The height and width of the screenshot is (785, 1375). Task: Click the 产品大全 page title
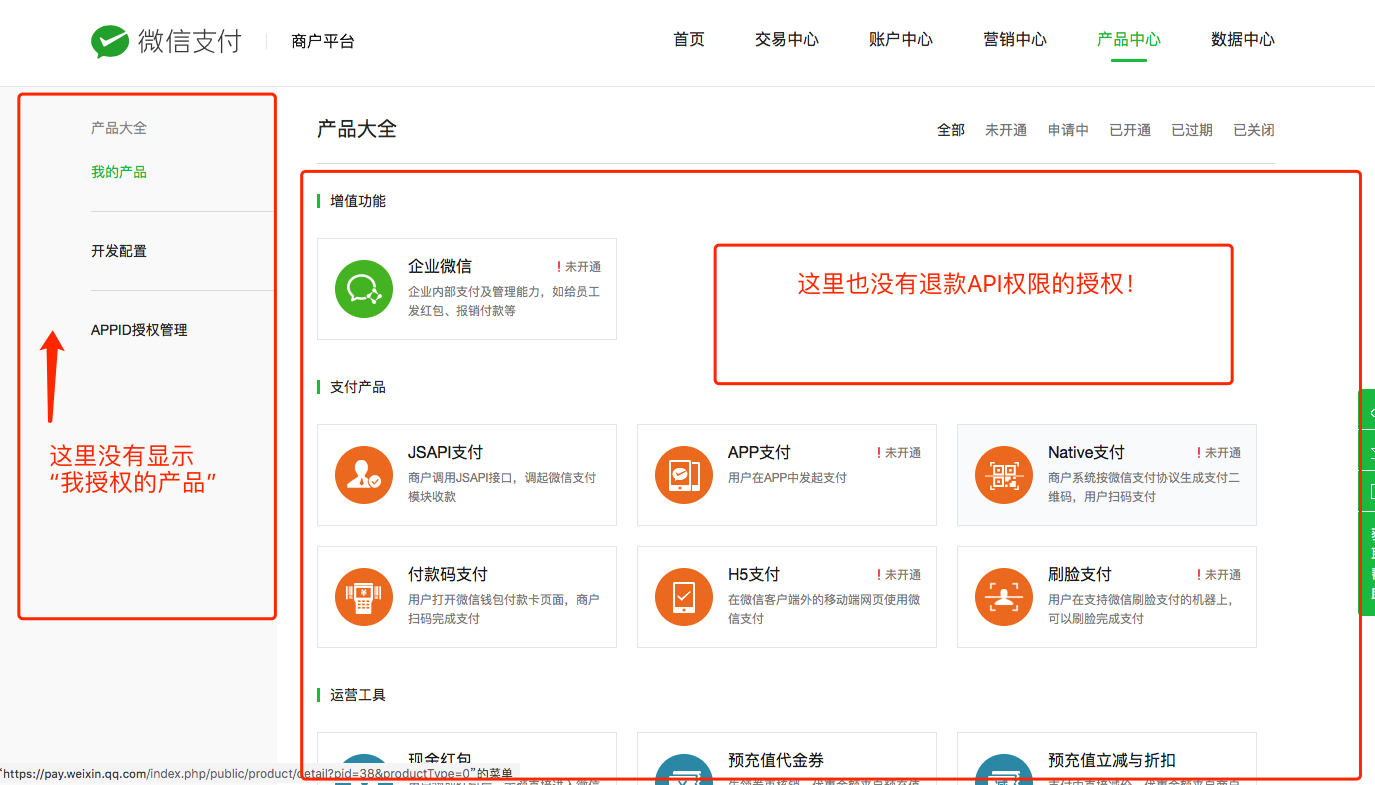click(357, 129)
